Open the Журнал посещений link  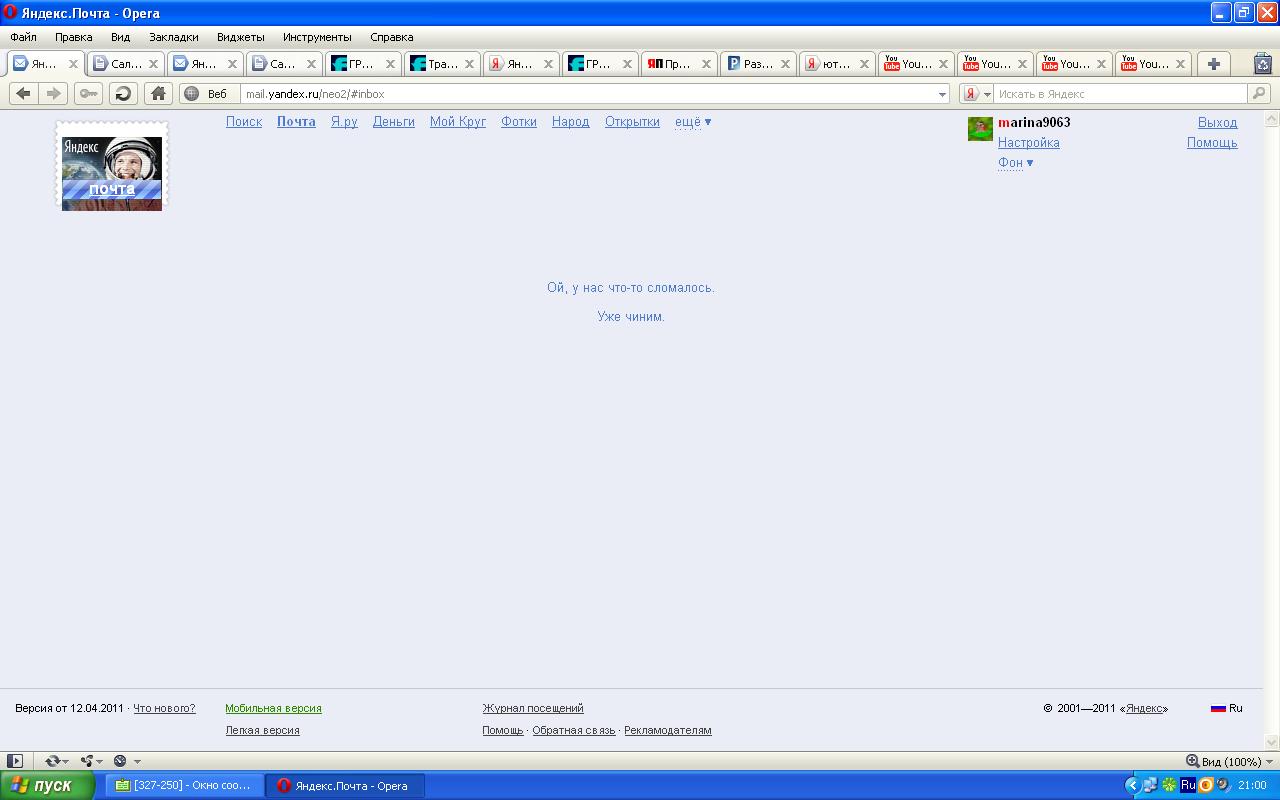click(x=533, y=708)
